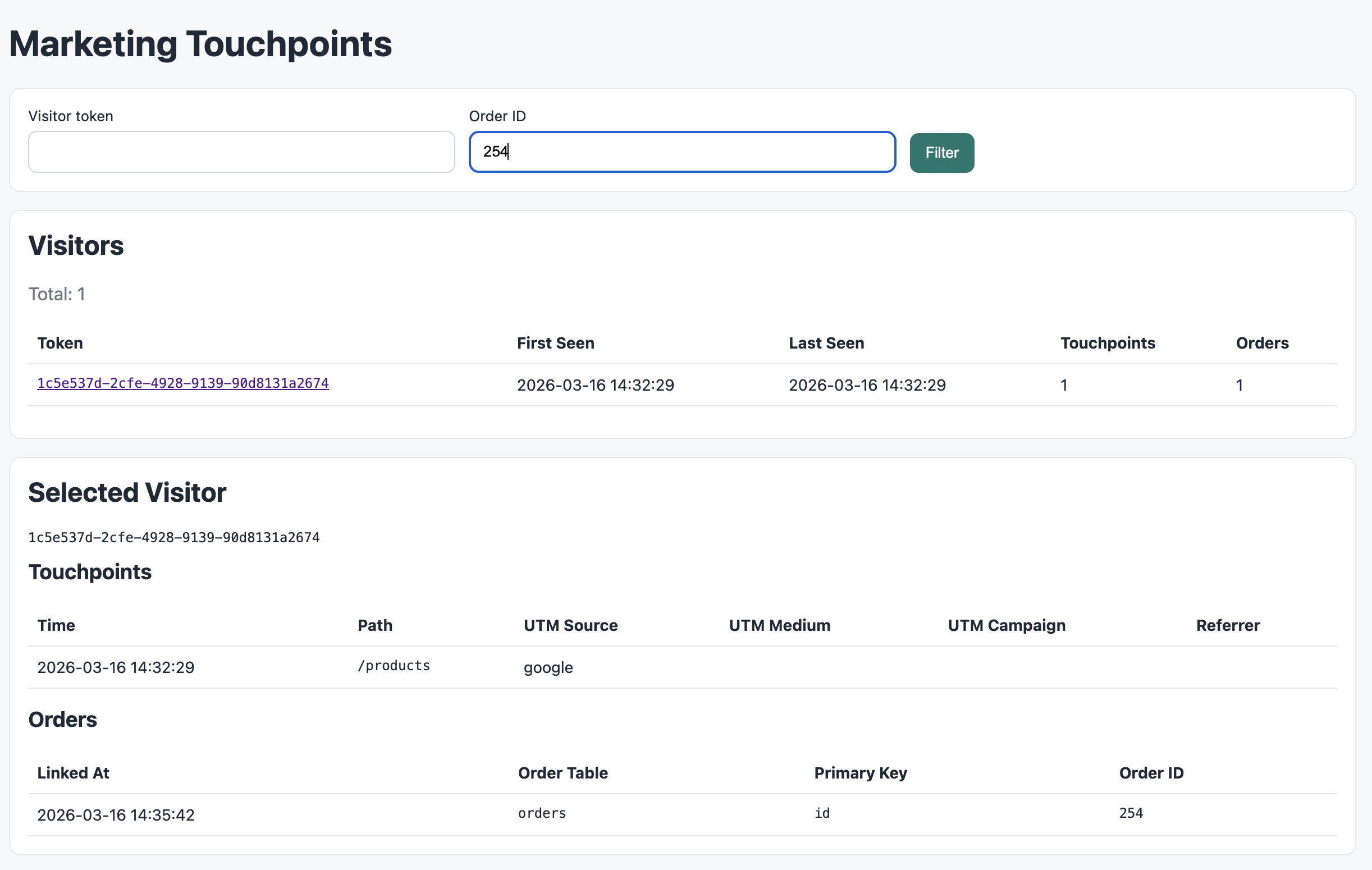Click the Visitor token input field
Image resolution: width=1372 pixels, height=870 pixels.
(x=241, y=152)
